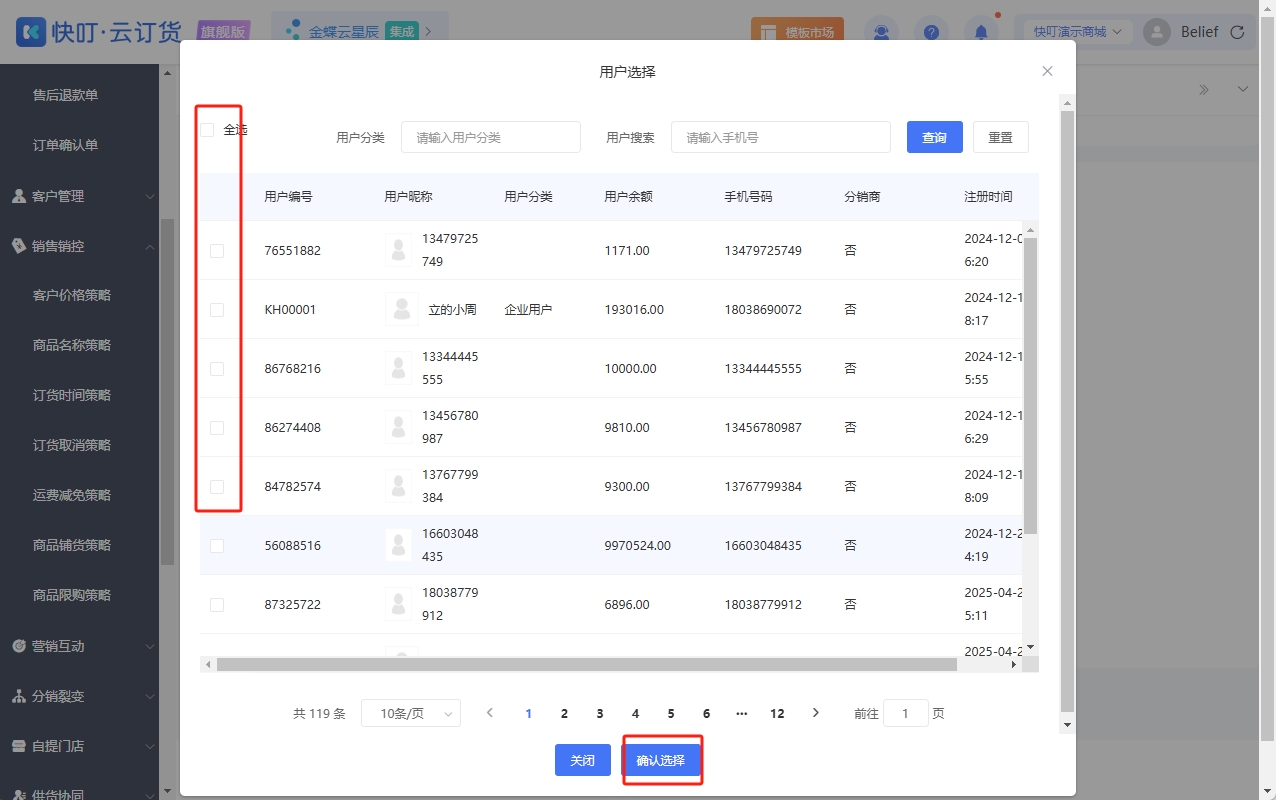The width and height of the screenshot is (1276, 800).
Task: Expand the 客户管理 sidebar menu
Action: point(80,196)
